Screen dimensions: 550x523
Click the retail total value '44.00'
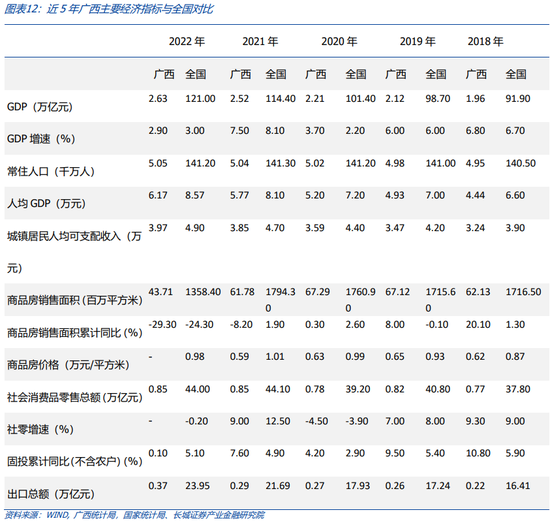(197, 389)
